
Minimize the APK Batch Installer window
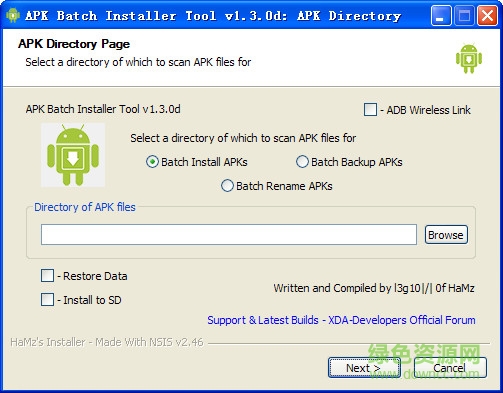point(441,16)
